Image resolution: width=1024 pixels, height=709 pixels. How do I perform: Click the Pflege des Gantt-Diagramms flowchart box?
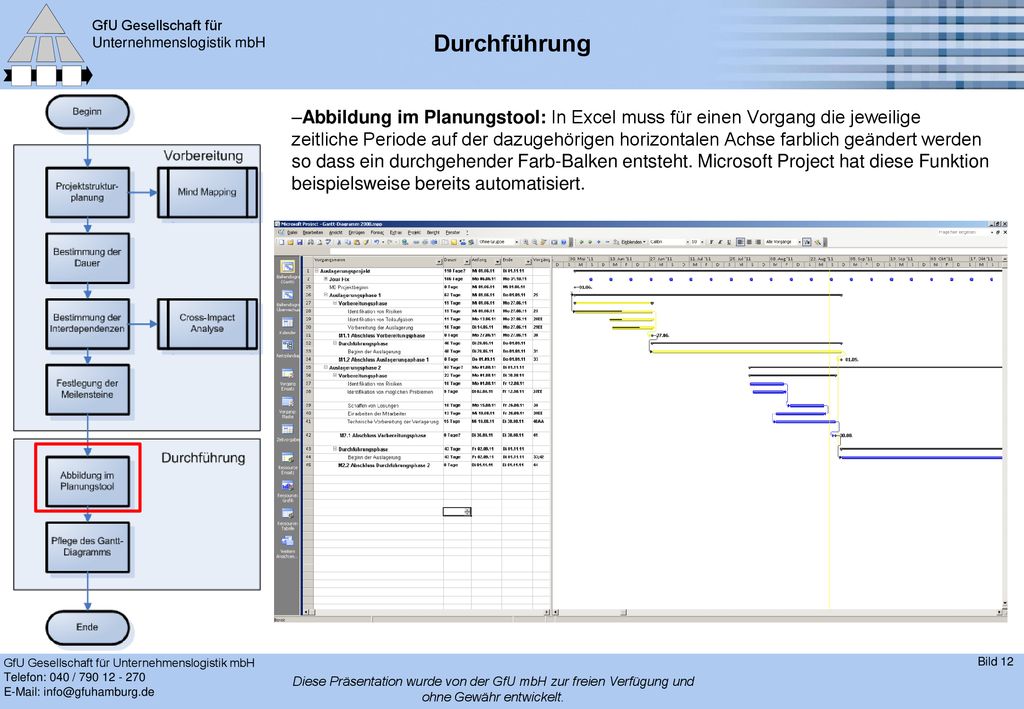pos(88,546)
